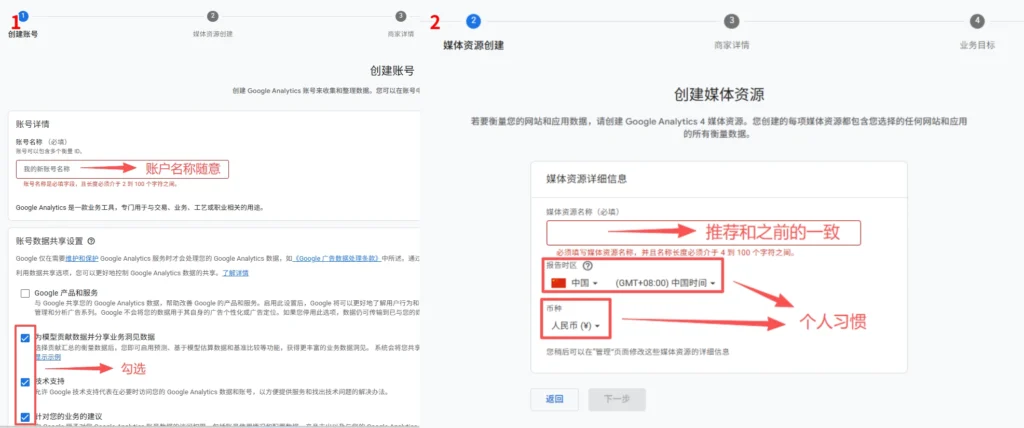Image resolution: width=1024 pixels, height=428 pixels.
Task: Click the 账号详情 section title
Action: (x=33, y=124)
